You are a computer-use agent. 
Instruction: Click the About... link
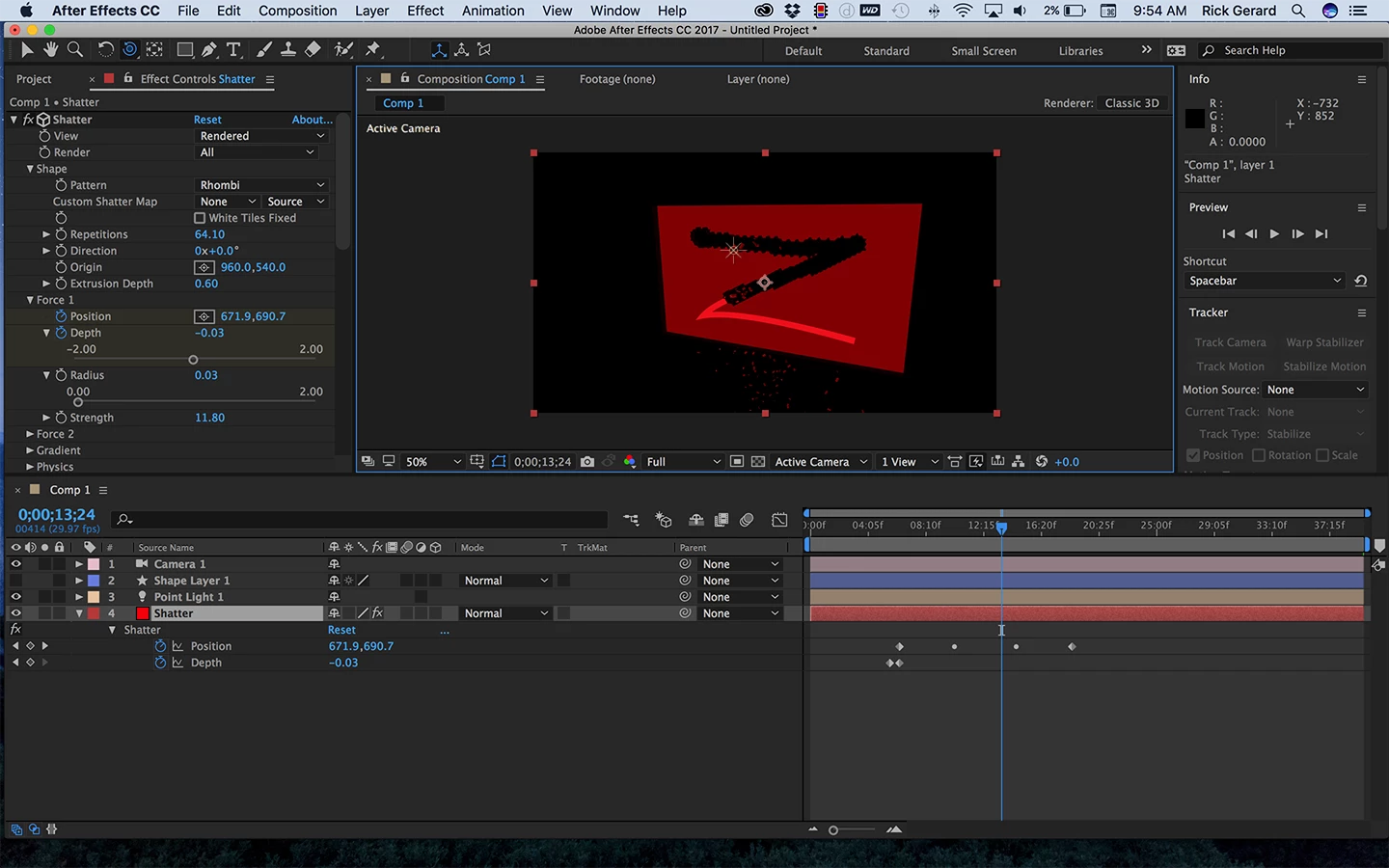(x=312, y=120)
